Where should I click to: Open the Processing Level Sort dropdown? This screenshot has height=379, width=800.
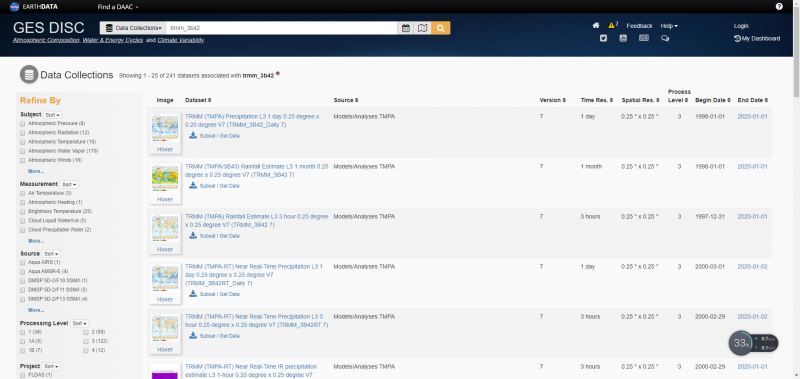pyautogui.click(x=80, y=323)
